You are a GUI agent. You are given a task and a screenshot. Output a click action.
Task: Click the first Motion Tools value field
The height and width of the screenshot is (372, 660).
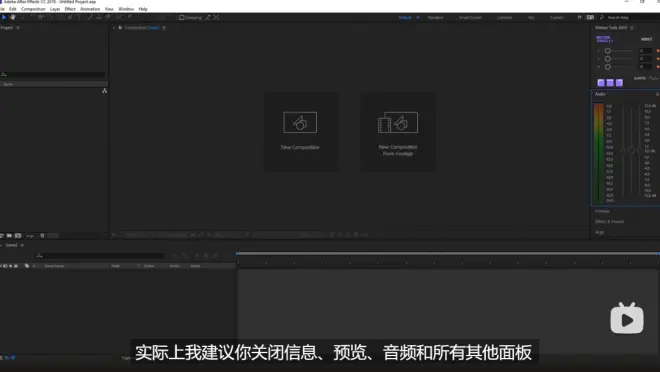point(645,50)
